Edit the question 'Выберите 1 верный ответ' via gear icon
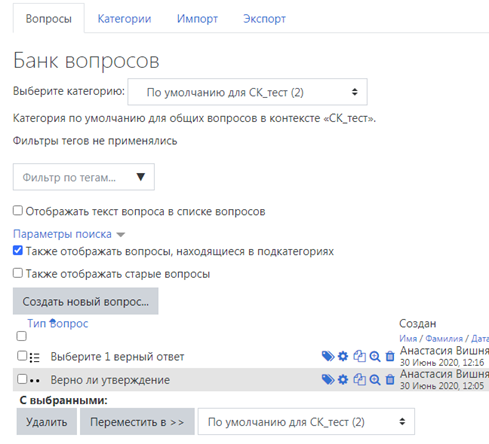The image size is (489, 444). coord(343,356)
